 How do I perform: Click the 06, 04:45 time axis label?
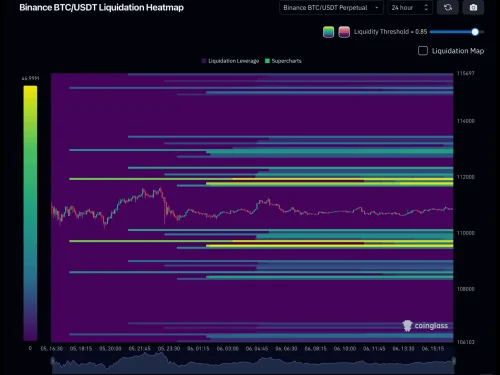coord(257,349)
